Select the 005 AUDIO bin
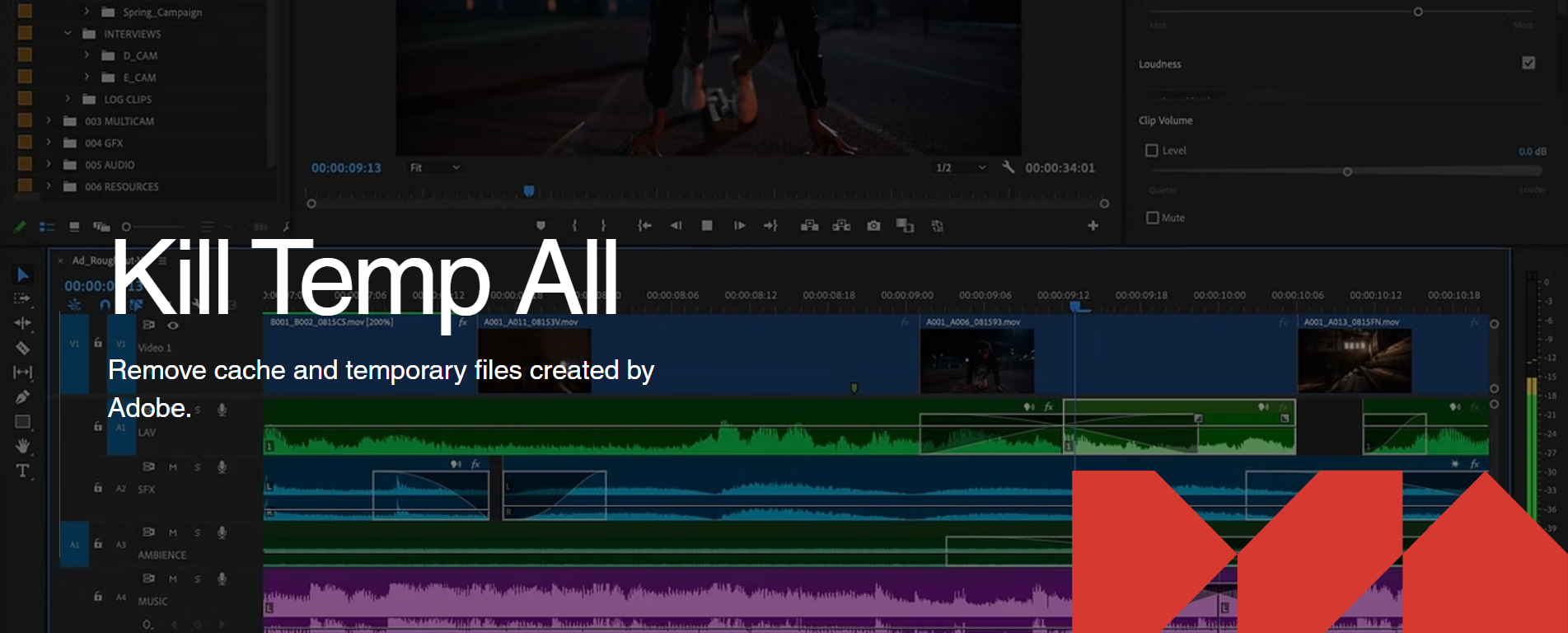Screen dimensions: 1568x633 click(x=109, y=165)
